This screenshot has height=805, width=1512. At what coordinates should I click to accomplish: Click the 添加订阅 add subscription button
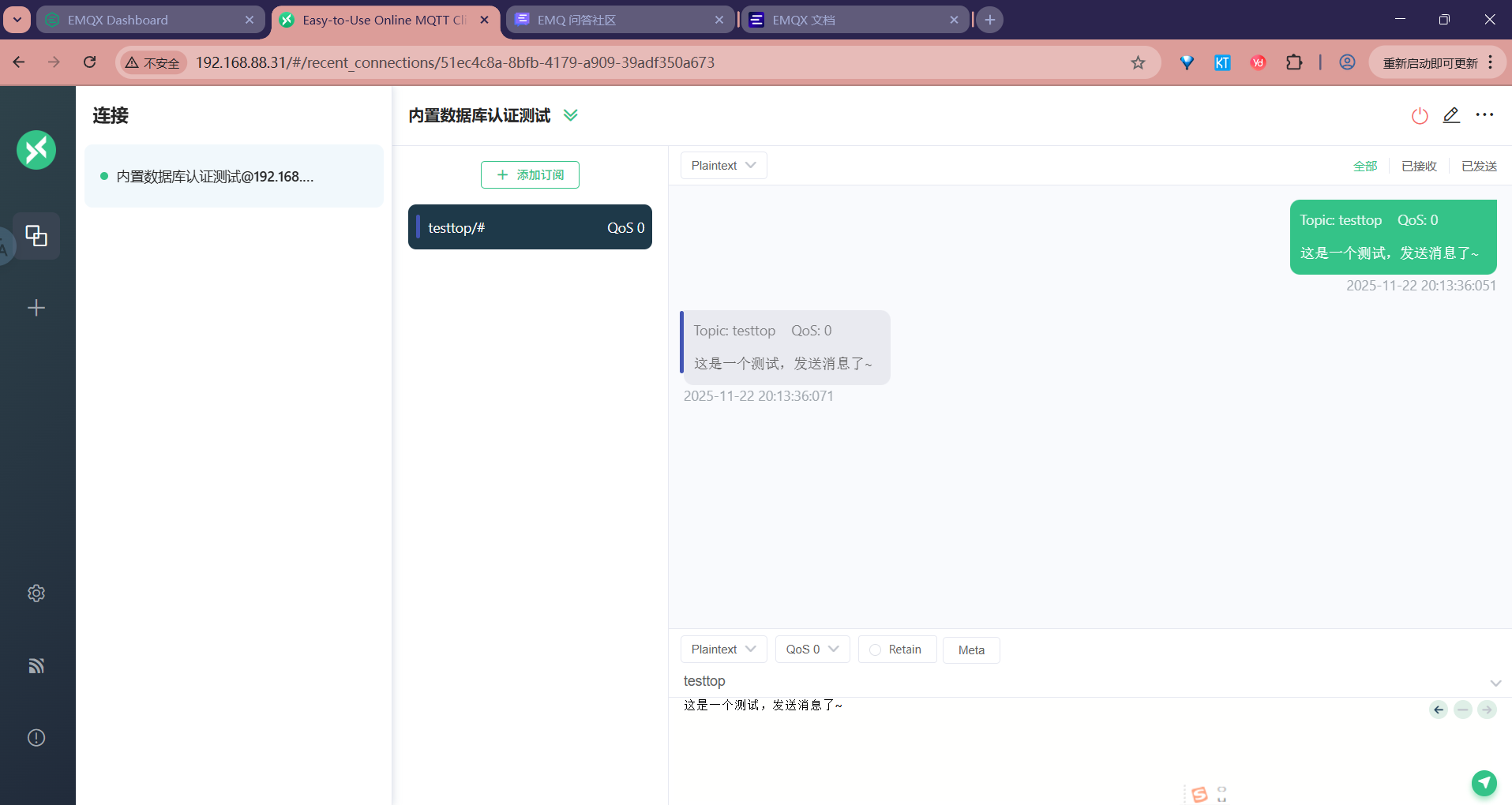(x=530, y=175)
